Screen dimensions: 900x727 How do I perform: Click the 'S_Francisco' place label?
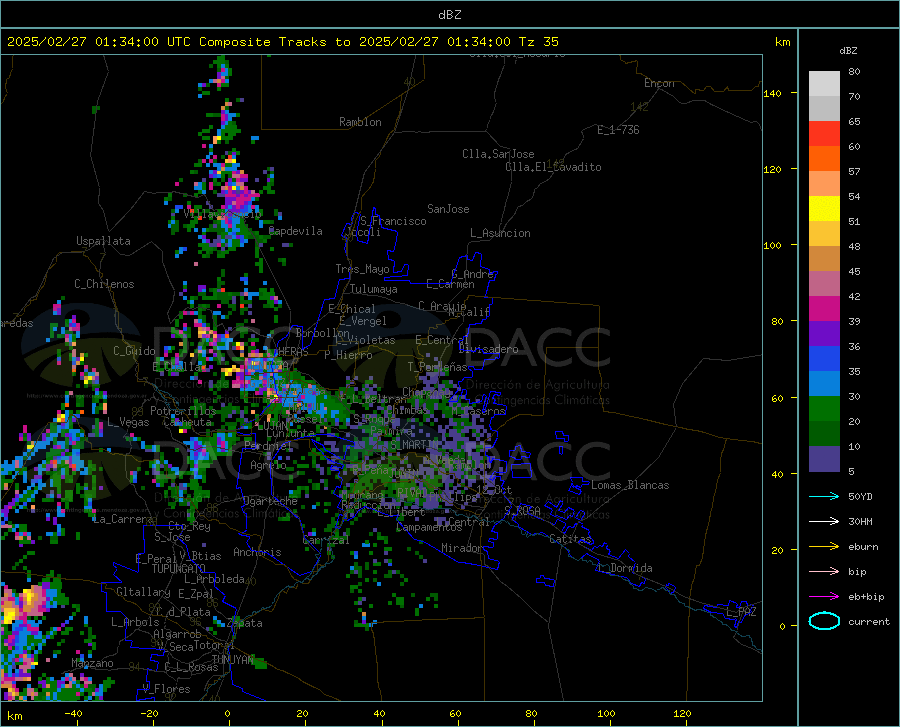pos(393,221)
